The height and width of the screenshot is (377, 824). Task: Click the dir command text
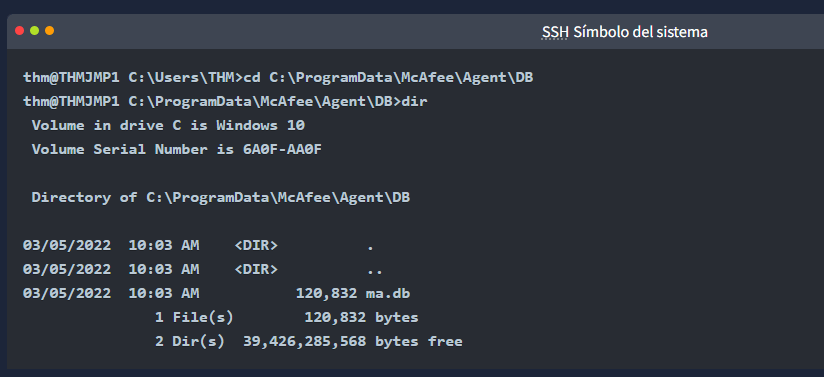[x=414, y=102]
